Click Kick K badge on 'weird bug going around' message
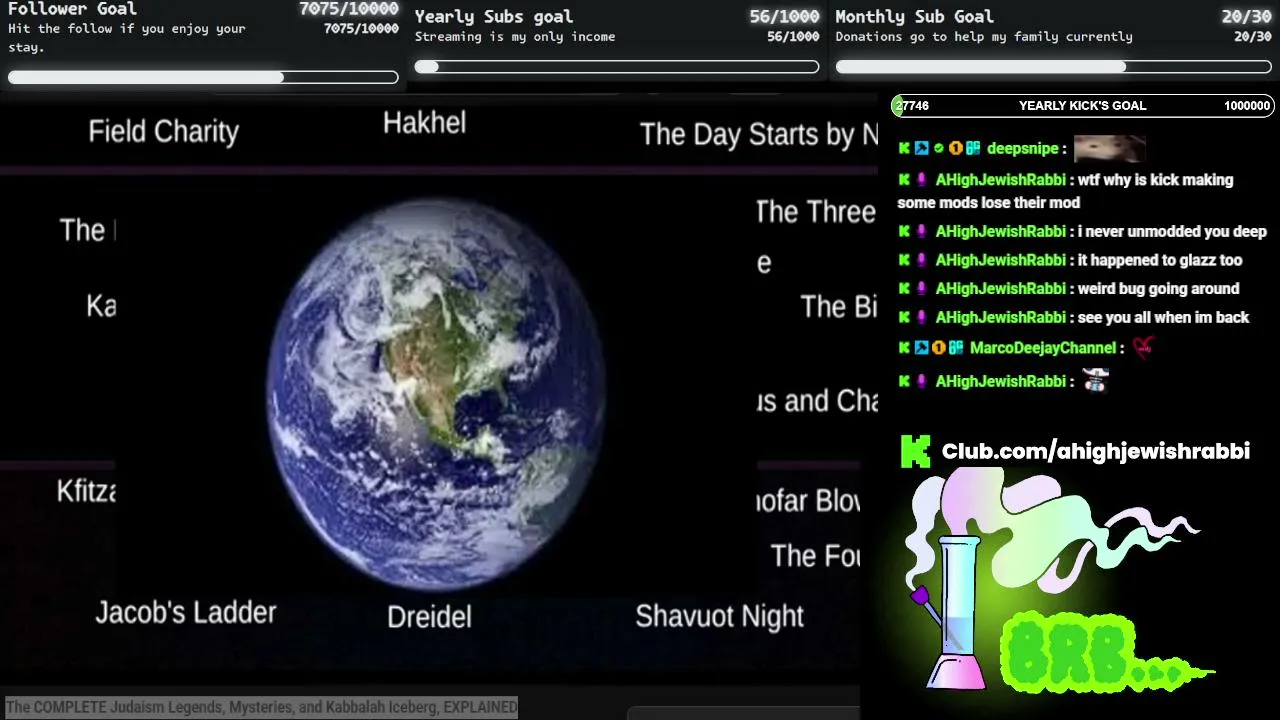Viewport: 1280px width, 720px height. [904, 288]
